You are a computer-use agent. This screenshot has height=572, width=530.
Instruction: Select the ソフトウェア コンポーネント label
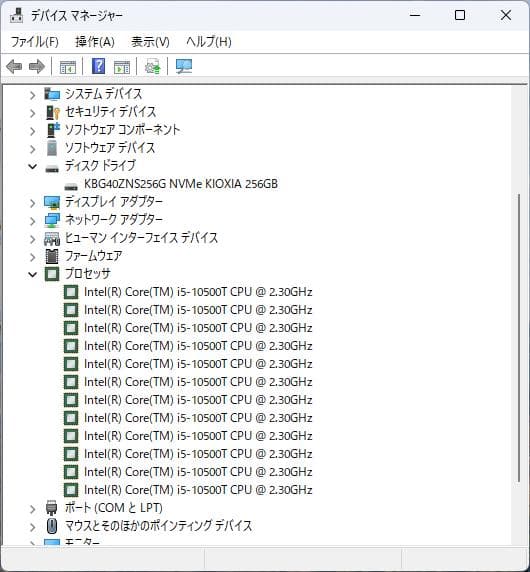point(123,130)
